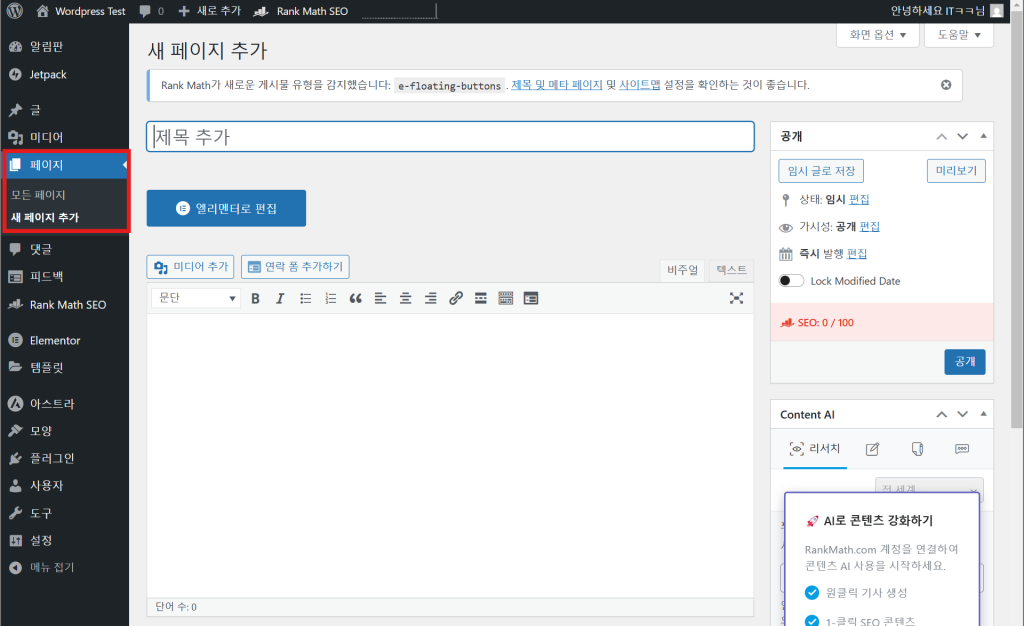Click 미디어 추가 button
Screen dimensions: 1024x626
[x=191, y=266]
